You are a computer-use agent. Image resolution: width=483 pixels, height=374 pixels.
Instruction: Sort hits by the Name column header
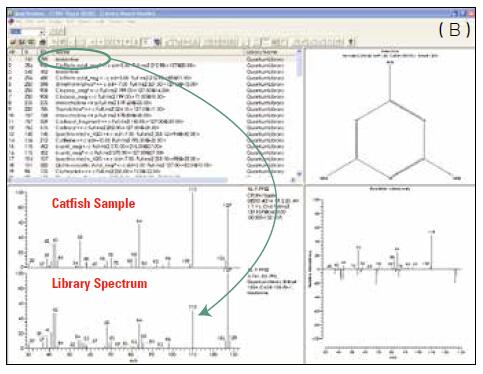(x=62, y=52)
